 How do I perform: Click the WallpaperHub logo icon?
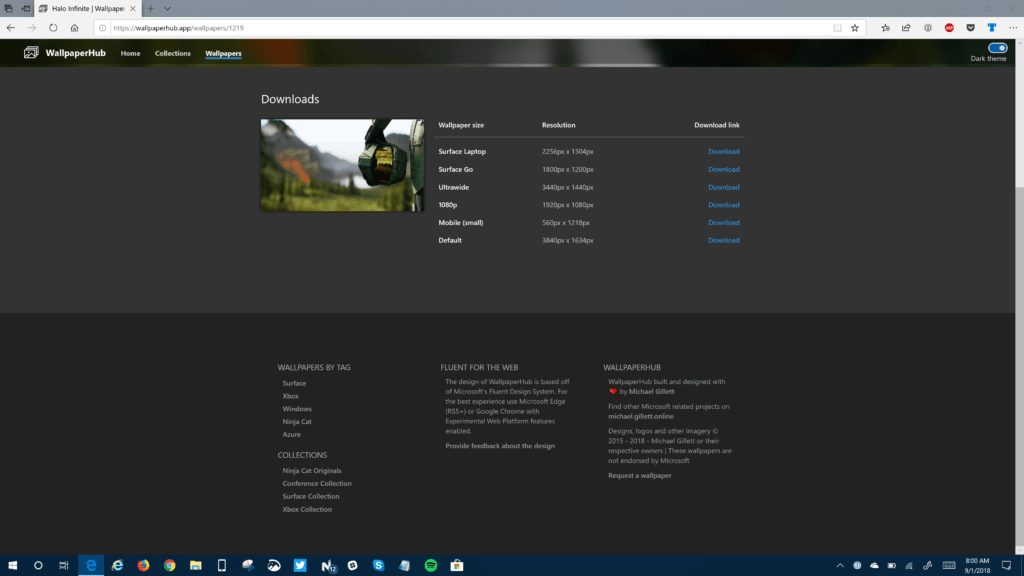click(30, 53)
